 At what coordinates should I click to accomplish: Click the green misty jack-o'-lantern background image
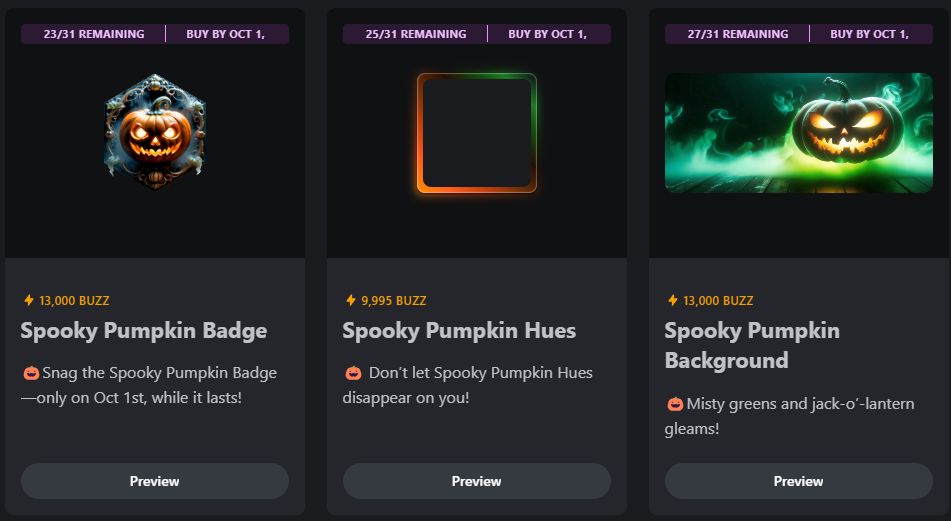point(799,133)
